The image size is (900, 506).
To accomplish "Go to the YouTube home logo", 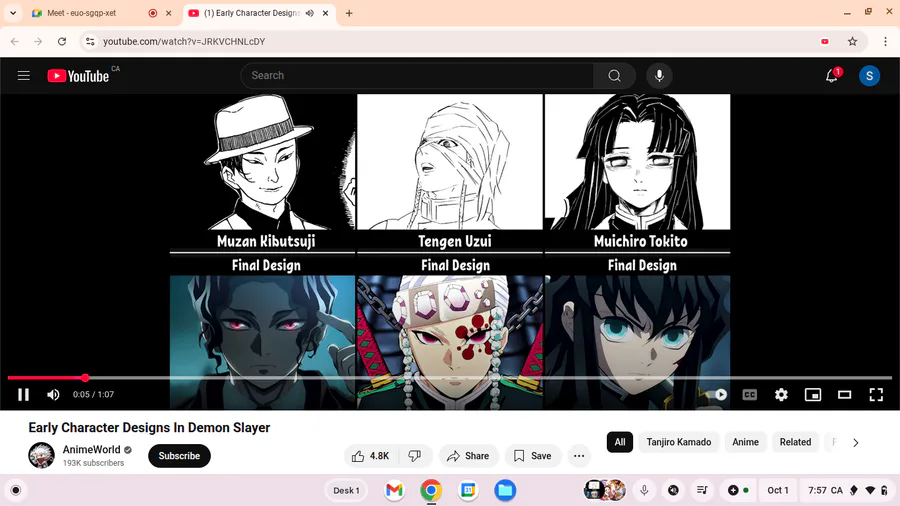I will [x=78, y=76].
